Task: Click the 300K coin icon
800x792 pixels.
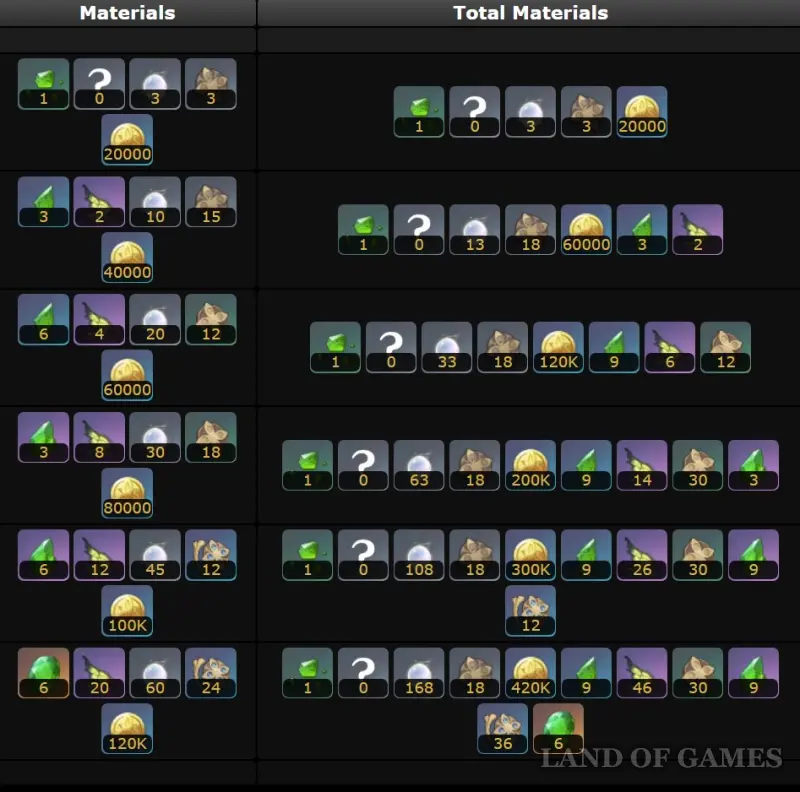Action: [x=531, y=555]
